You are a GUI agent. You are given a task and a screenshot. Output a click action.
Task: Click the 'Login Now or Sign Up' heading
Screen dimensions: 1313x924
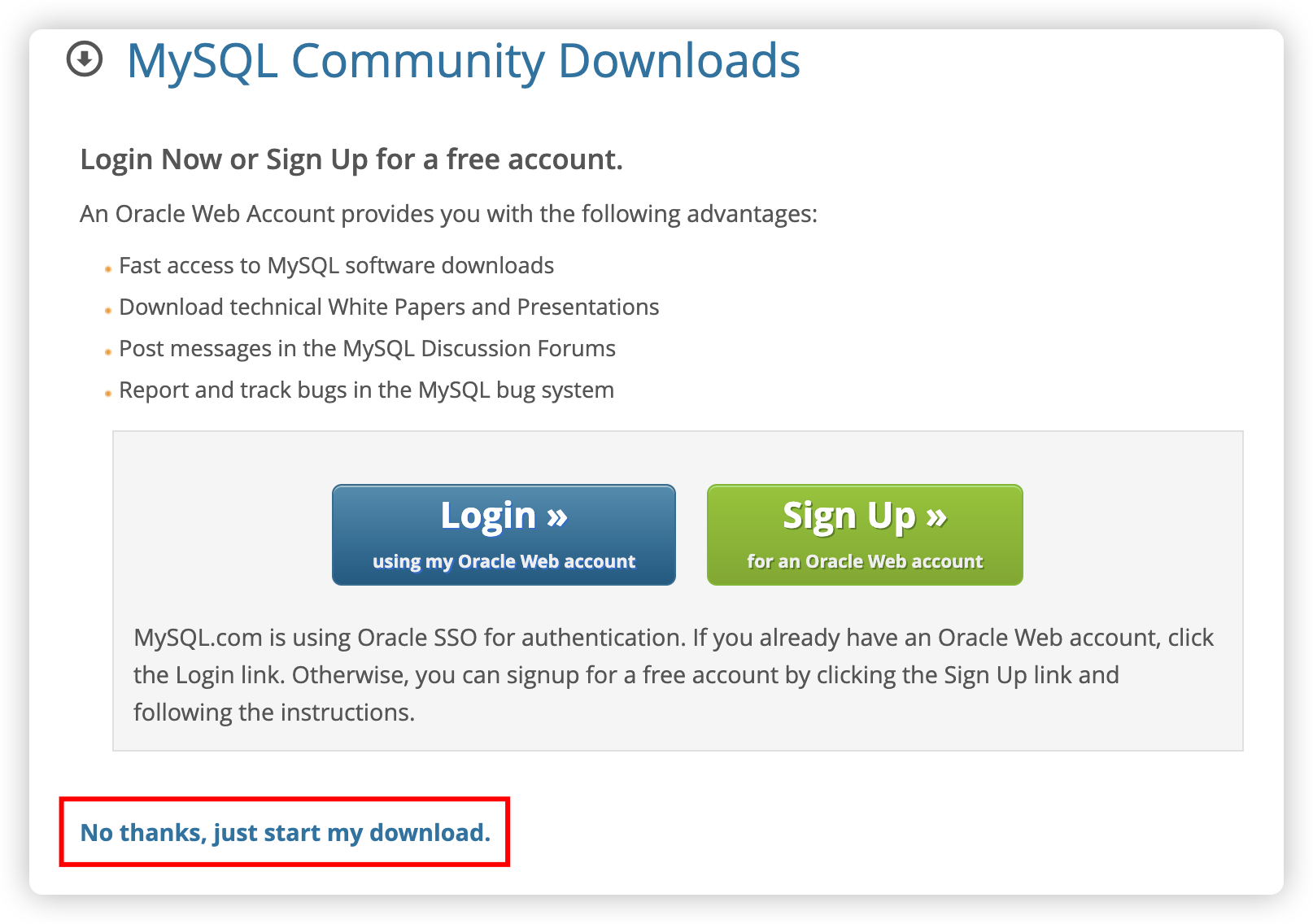click(x=351, y=159)
